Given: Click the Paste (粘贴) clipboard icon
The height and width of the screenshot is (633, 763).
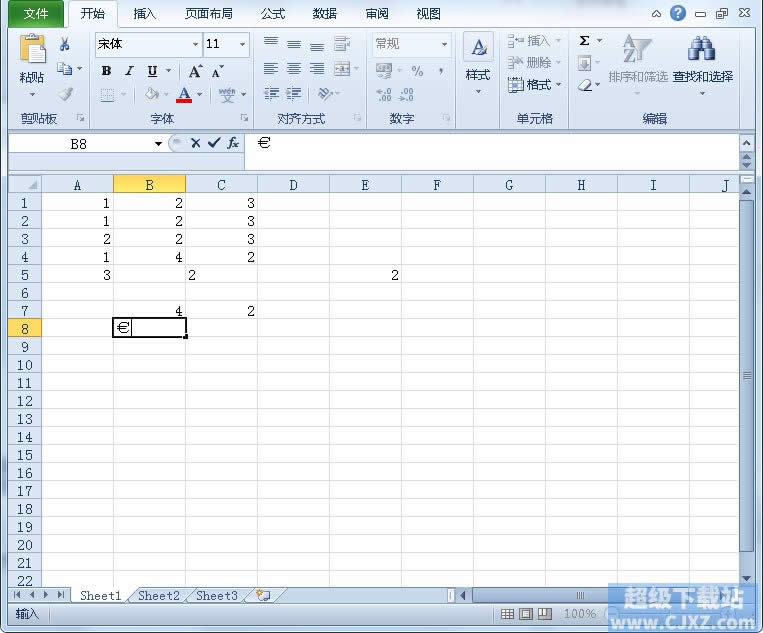Looking at the screenshot, I should (32, 52).
